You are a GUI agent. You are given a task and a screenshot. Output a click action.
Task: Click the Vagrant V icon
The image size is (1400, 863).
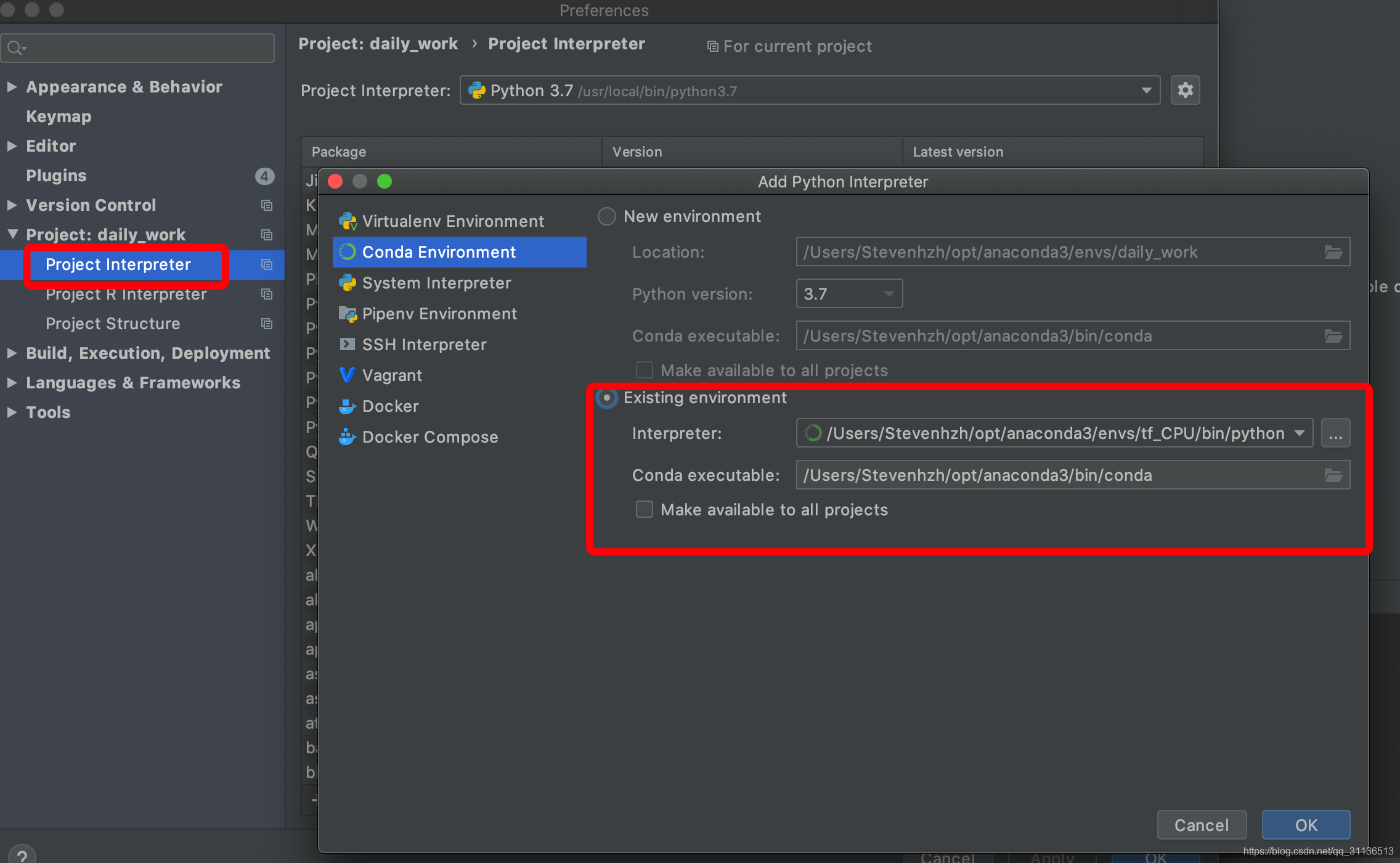348,375
